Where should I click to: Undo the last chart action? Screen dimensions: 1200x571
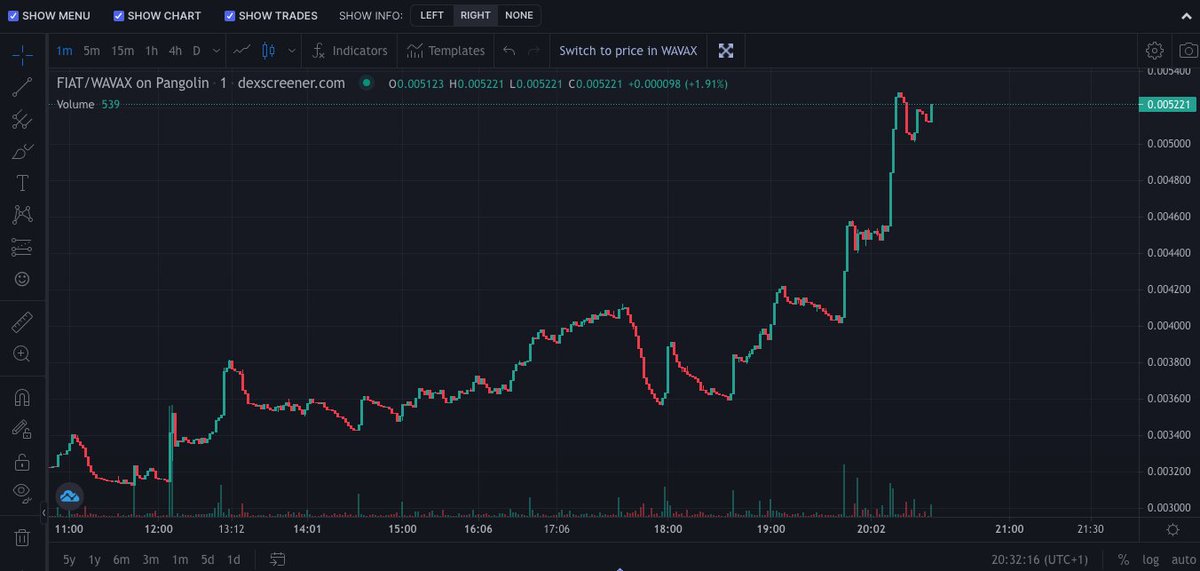[509, 50]
